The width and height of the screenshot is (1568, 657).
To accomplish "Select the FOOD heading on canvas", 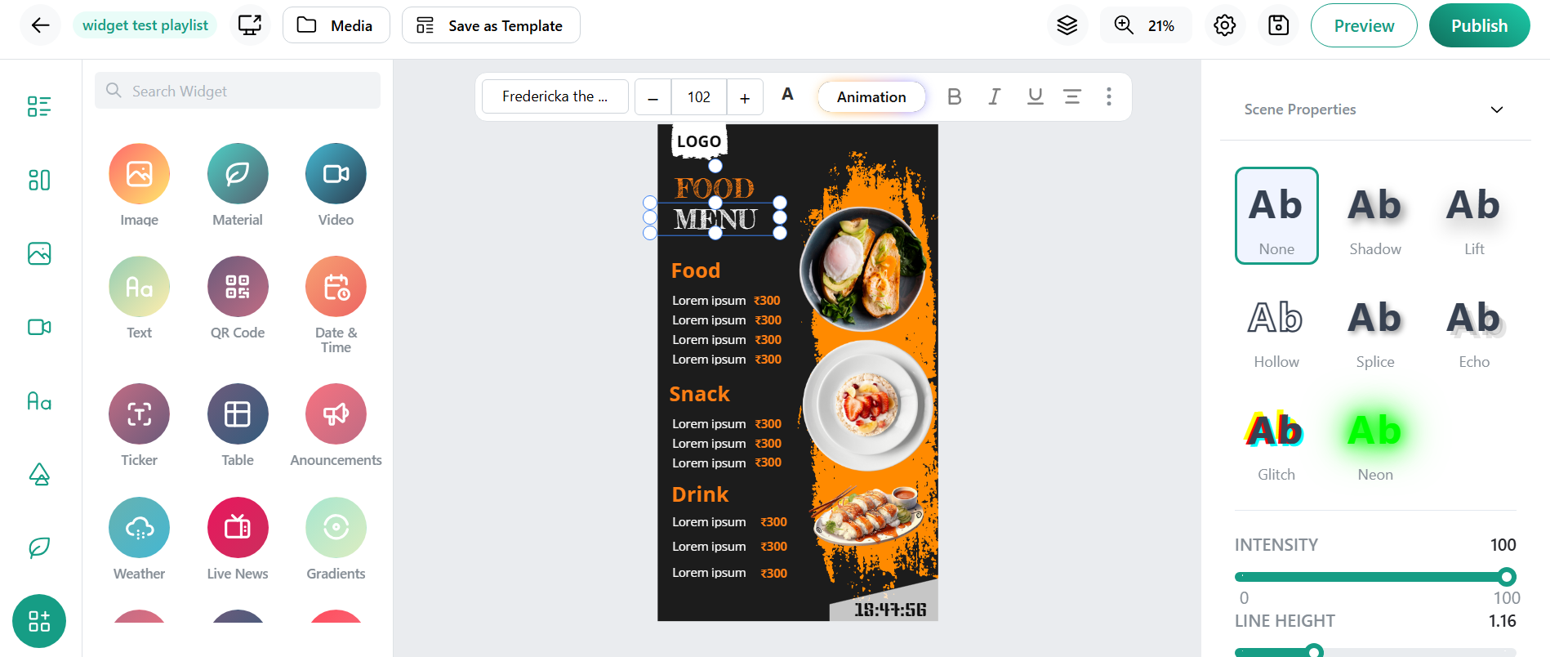I will 714,188.
